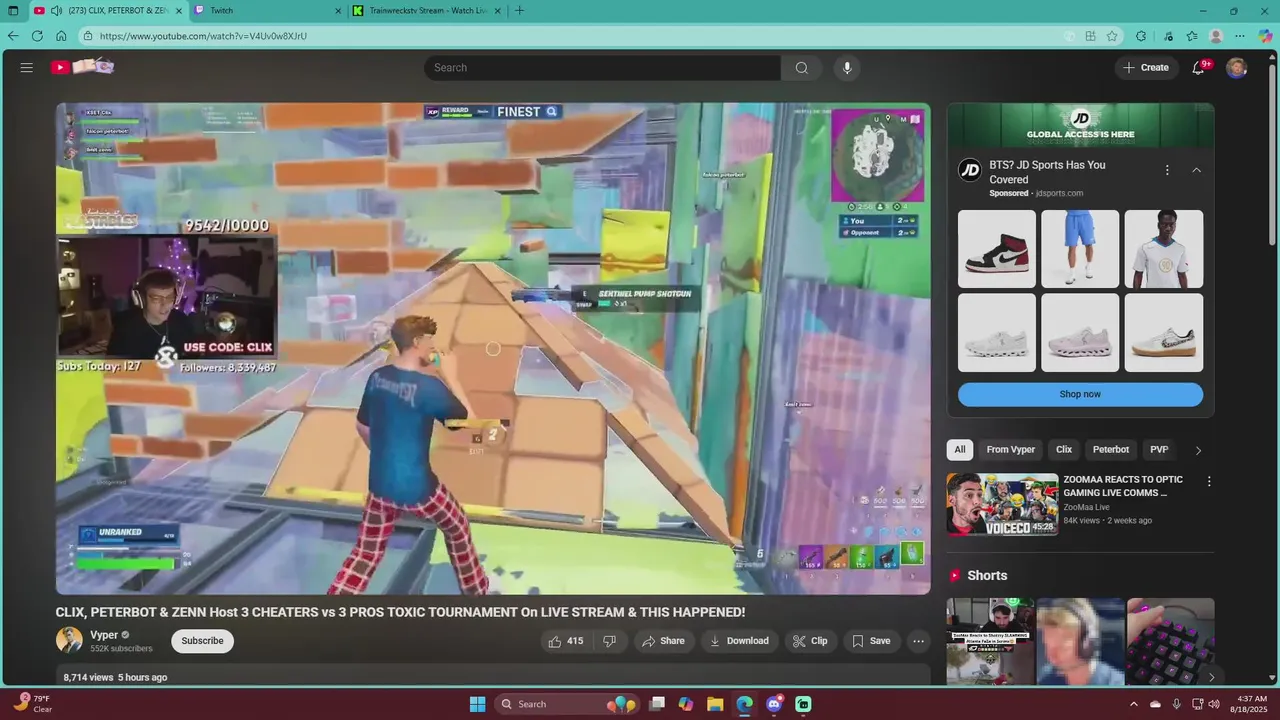Open the browser home page

point(61,36)
